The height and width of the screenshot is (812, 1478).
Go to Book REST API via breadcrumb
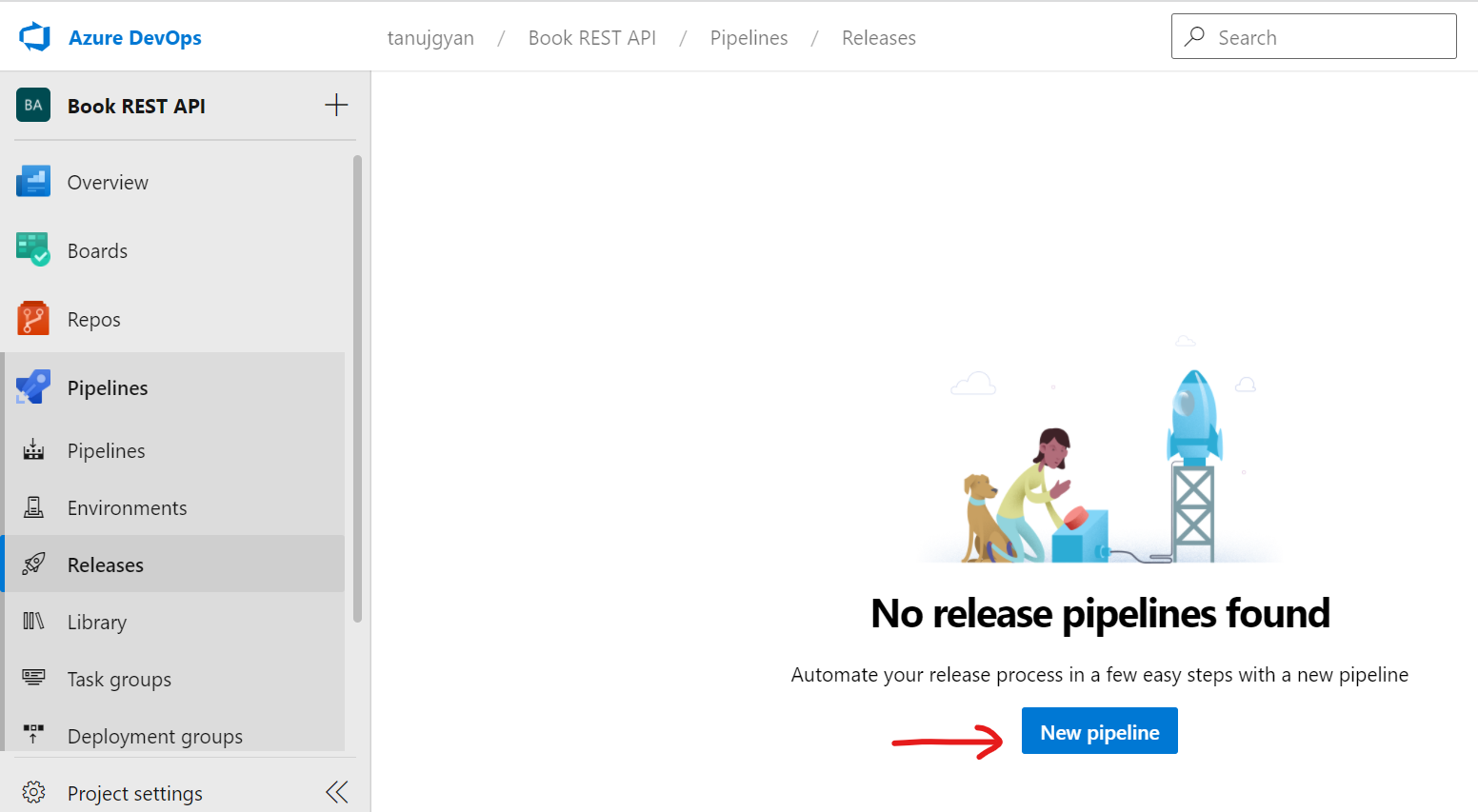tap(591, 37)
